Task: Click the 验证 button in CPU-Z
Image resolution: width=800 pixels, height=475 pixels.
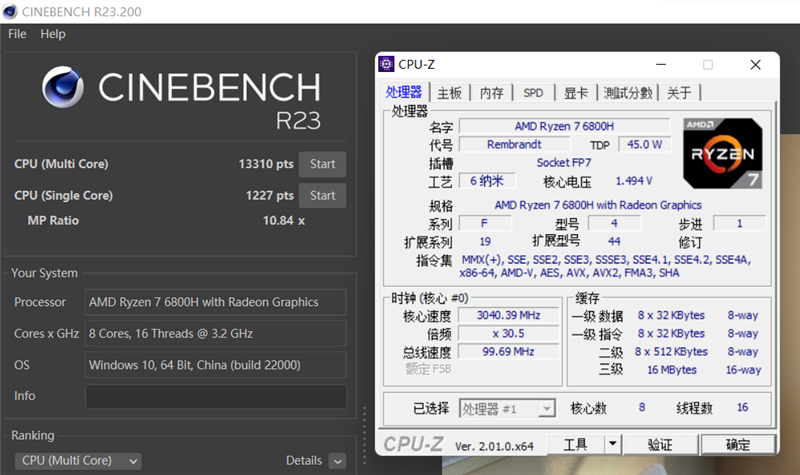Action: 660,445
